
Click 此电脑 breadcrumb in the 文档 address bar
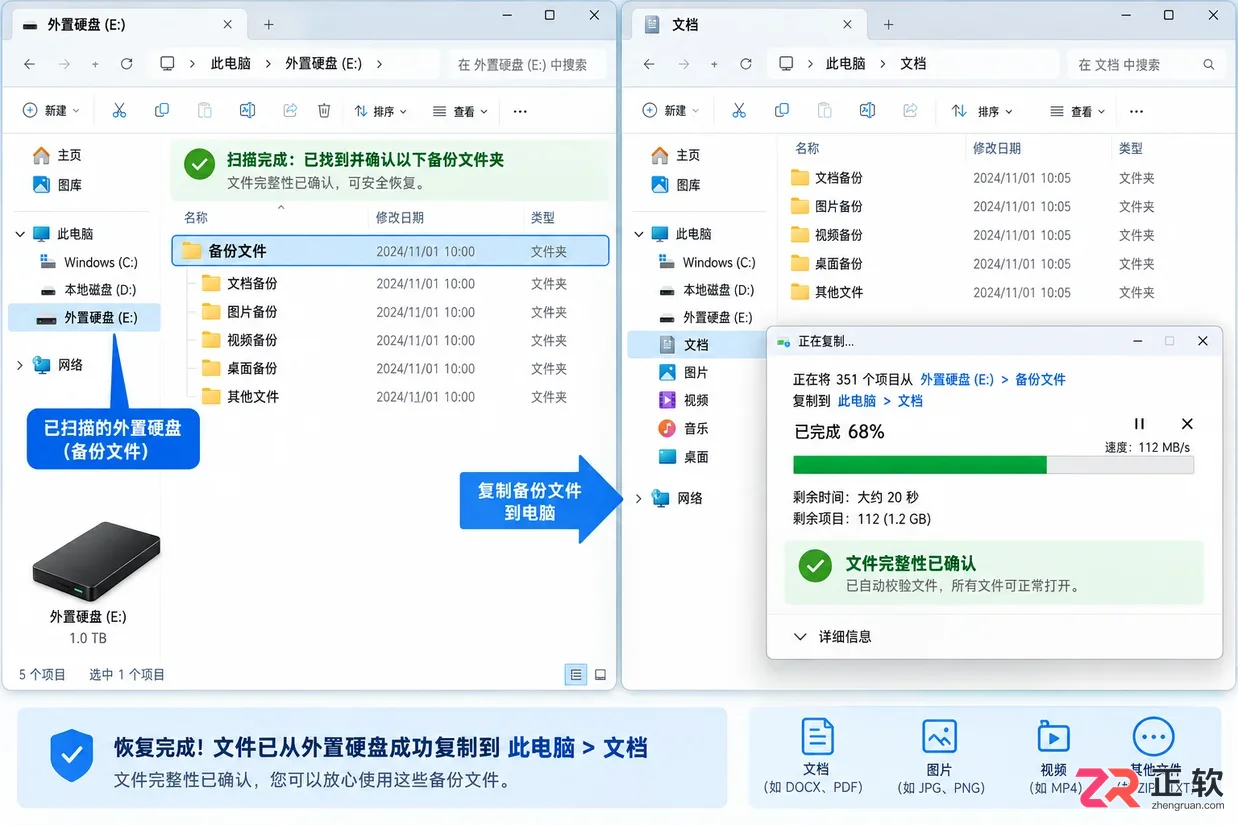point(846,63)
